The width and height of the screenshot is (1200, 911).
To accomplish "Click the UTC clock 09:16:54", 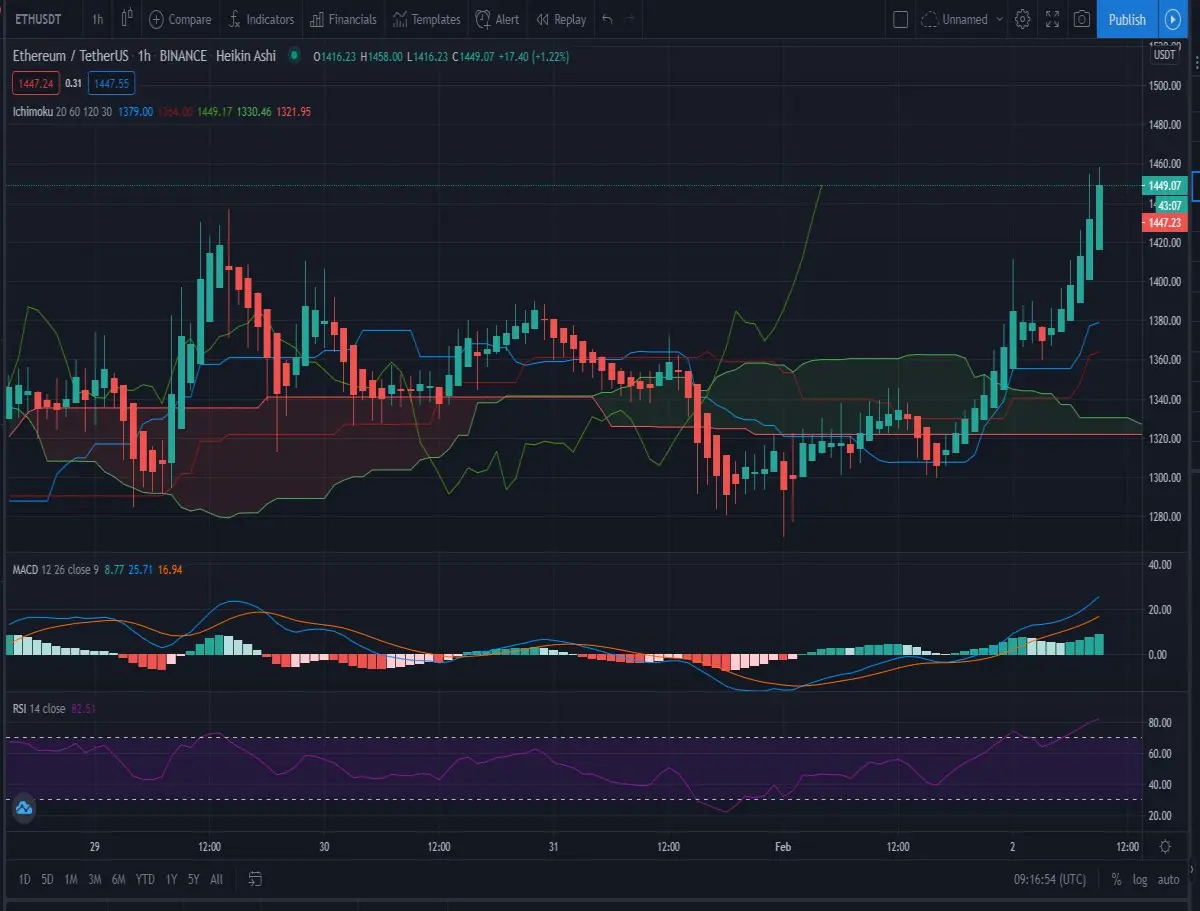I will coord(1049,879).
